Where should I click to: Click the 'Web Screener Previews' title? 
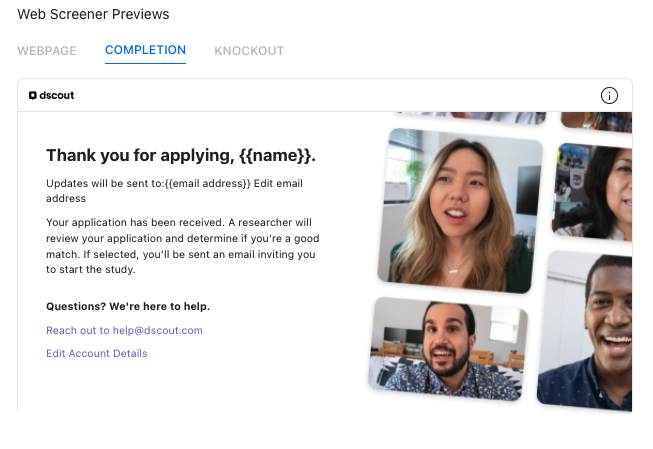pos(93,14)
